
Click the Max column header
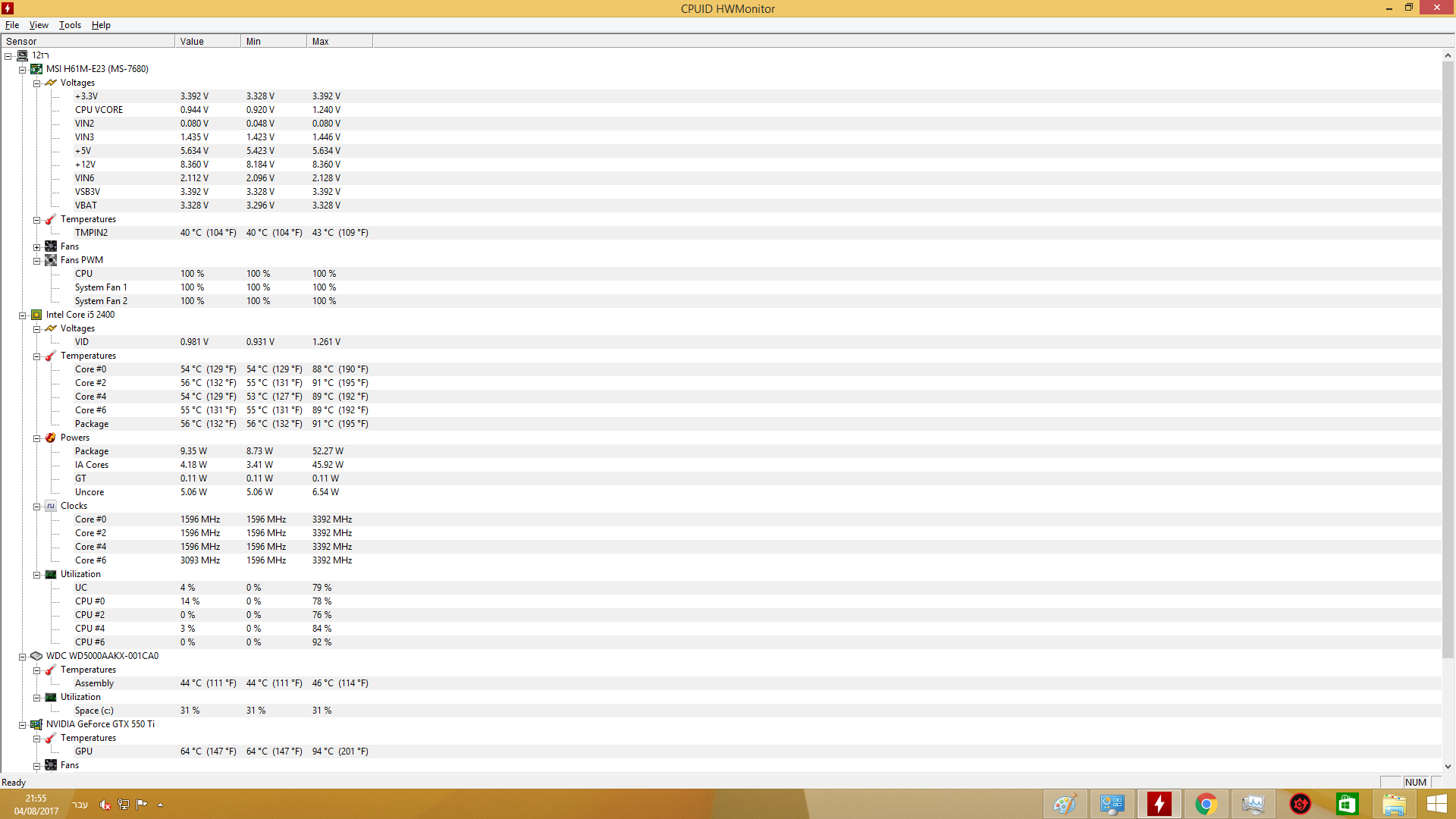coord(339,42)
